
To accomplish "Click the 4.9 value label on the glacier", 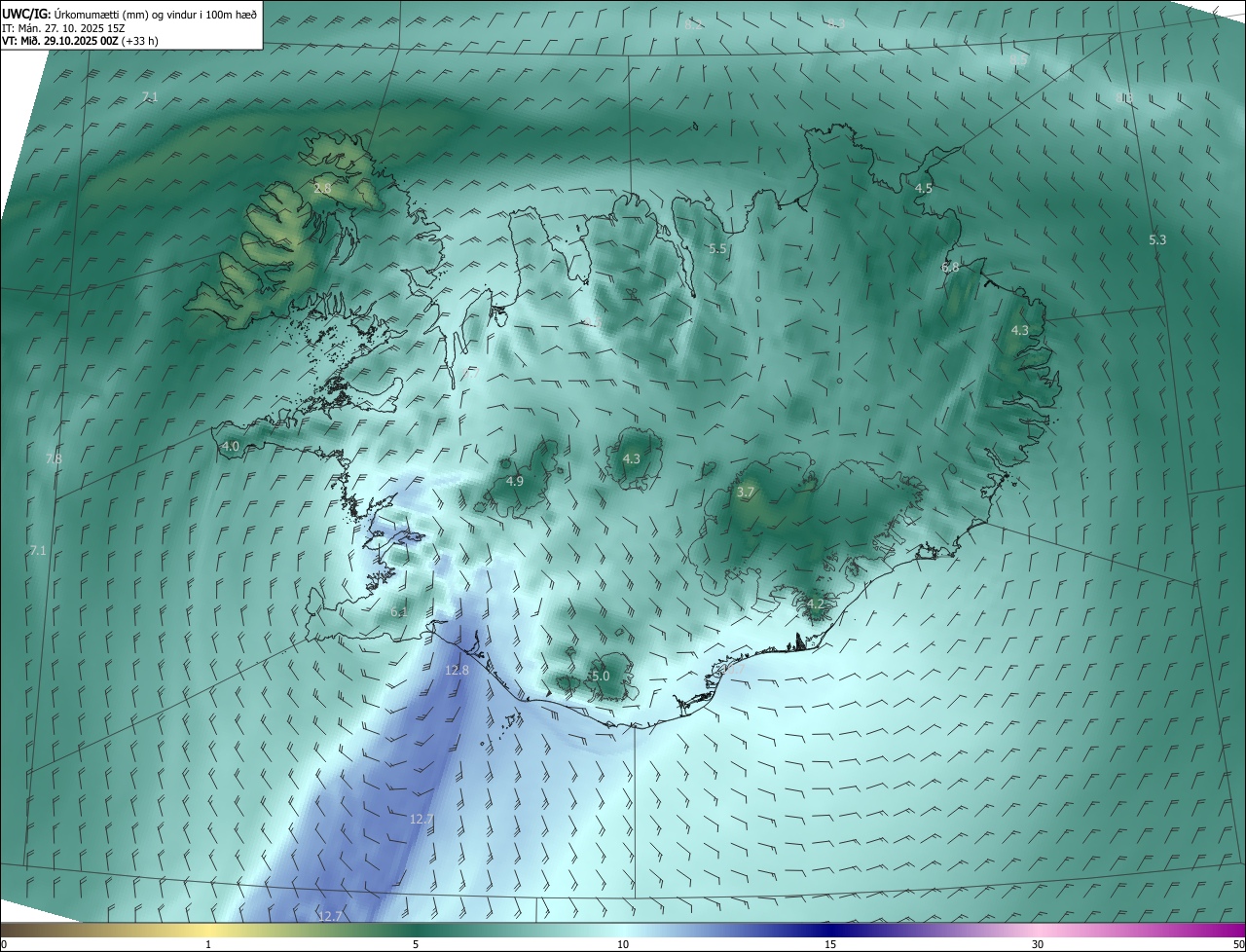I will pyautogui.click(x=515, y=481).
